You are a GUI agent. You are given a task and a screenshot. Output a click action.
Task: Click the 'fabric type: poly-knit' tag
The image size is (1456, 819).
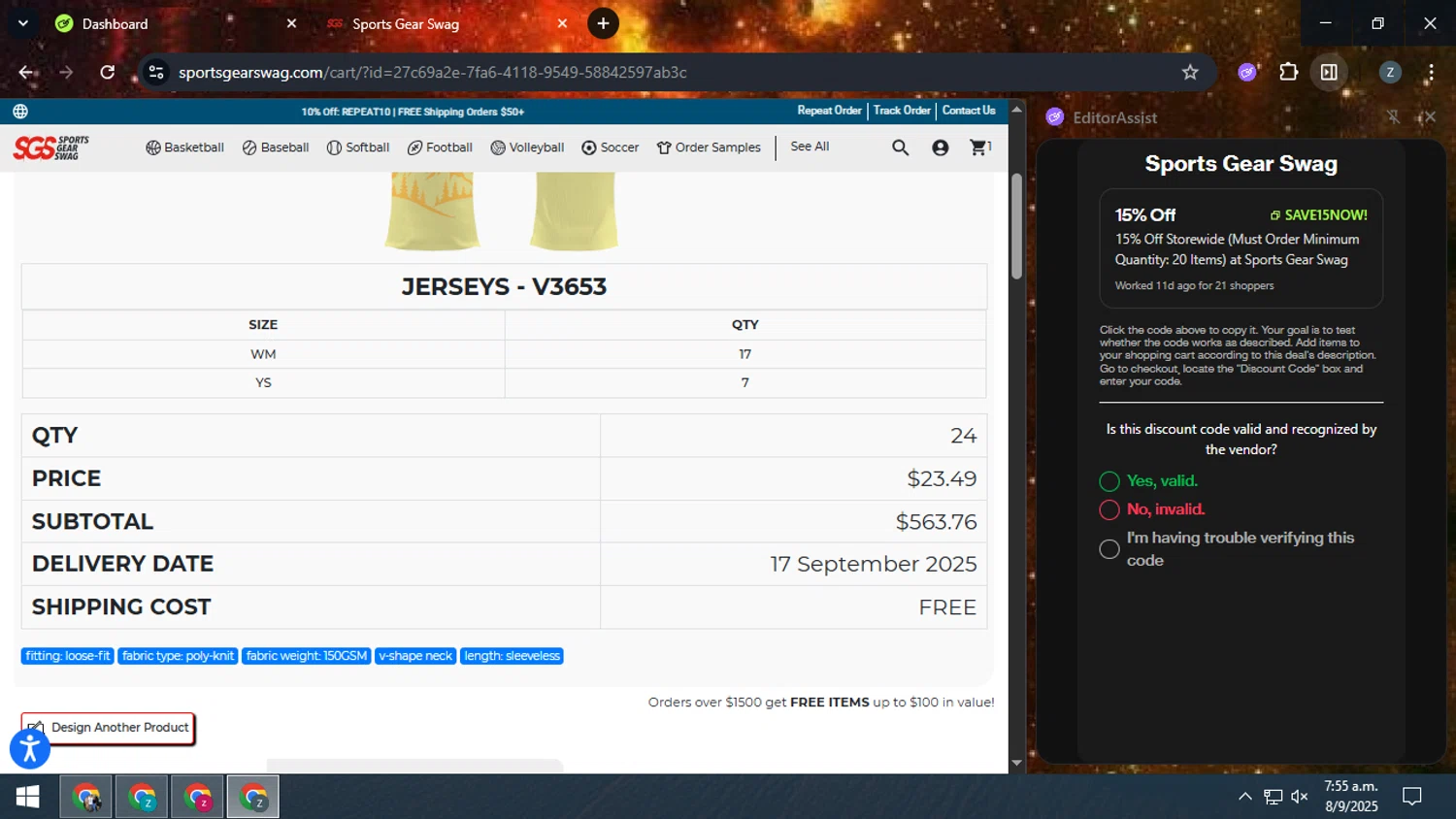[x=178, y=656]
